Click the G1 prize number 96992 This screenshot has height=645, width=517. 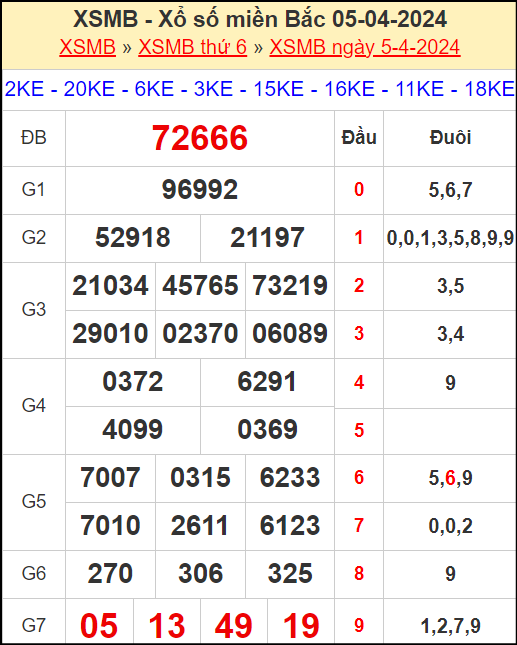point(200,190)
